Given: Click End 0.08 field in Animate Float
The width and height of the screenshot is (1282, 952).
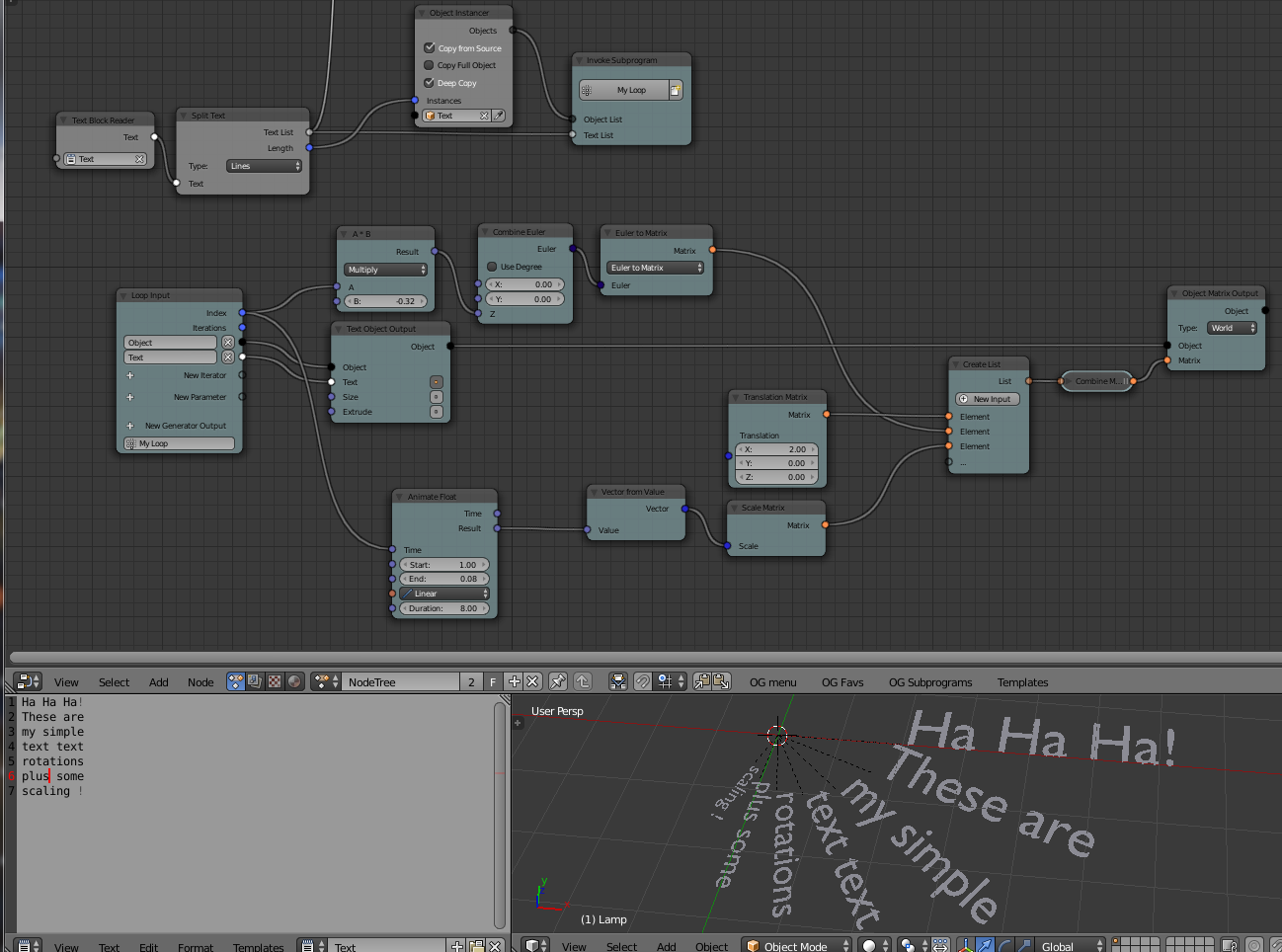Looking at the screenshot, I should tap(444, 579).
